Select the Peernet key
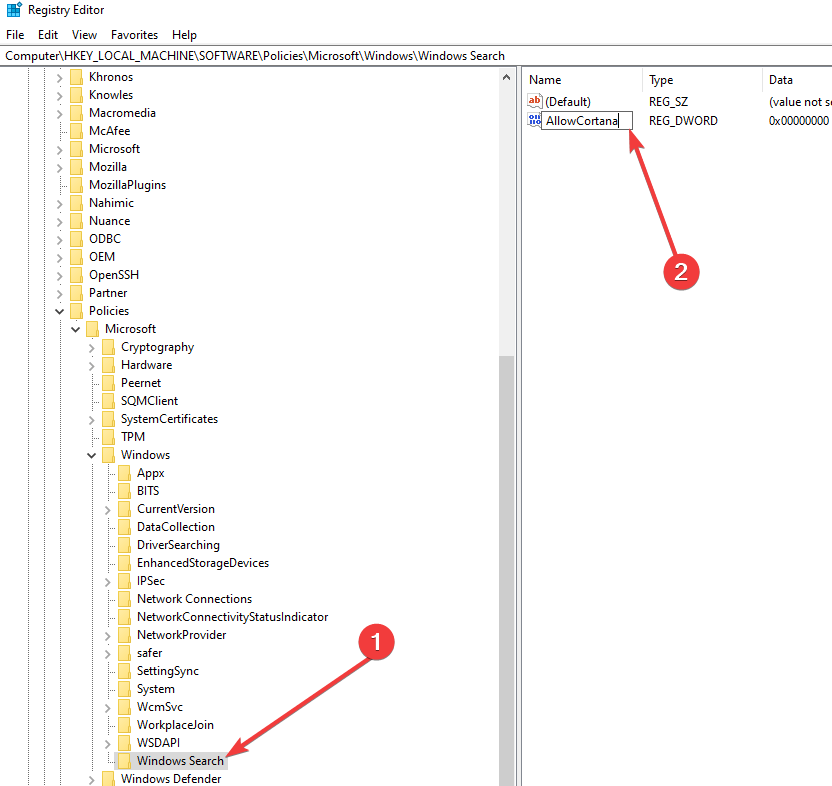This screenshot has width=832, height=786. [x=141, y=383]
